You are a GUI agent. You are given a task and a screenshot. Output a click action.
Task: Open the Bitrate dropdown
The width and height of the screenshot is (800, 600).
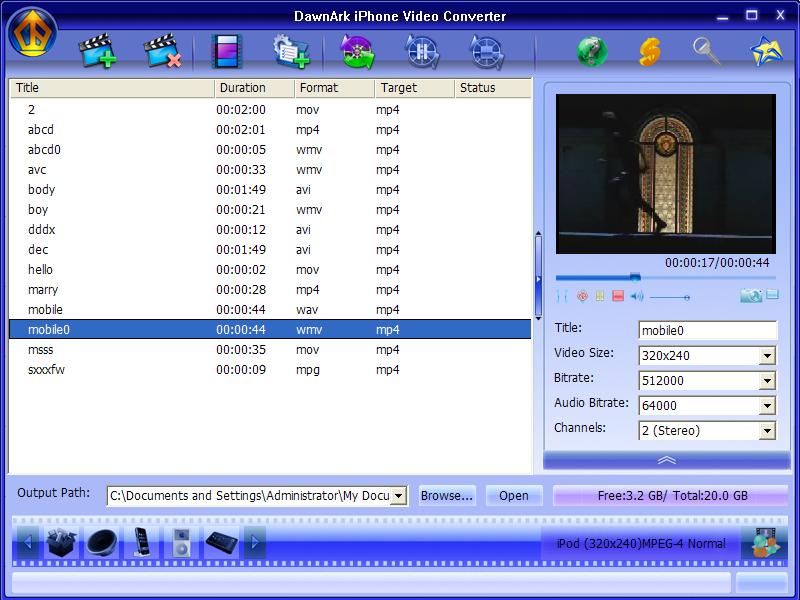[766, 381]
